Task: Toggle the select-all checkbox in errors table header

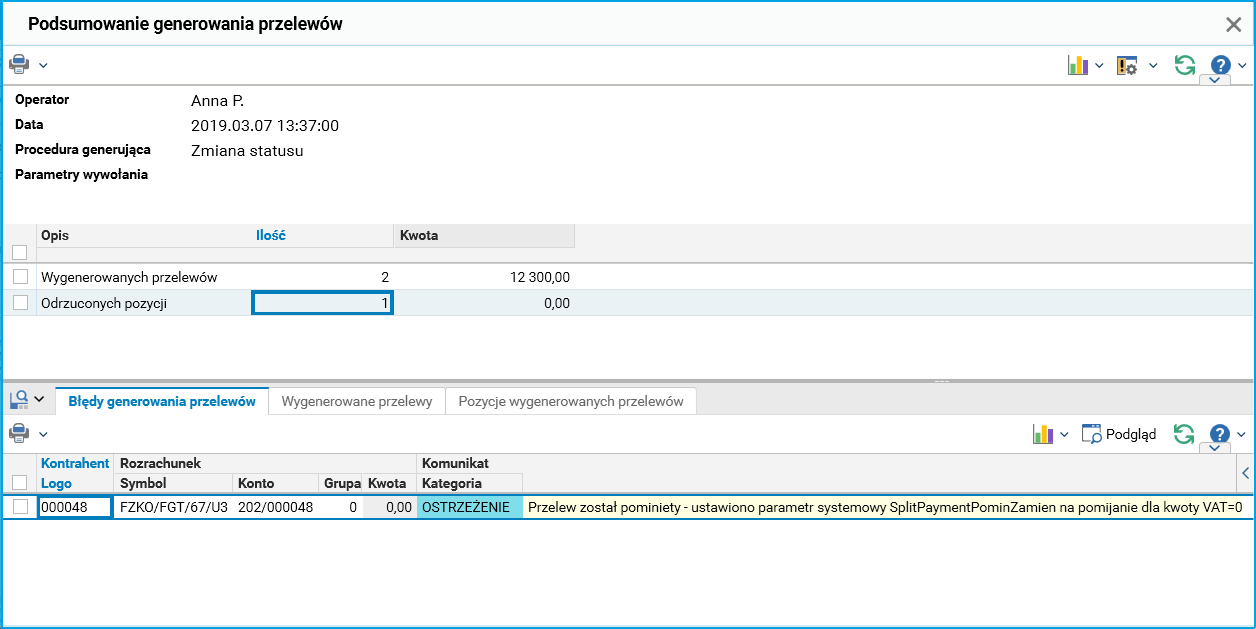Action: pyautogui.click(x=20, y=483)
